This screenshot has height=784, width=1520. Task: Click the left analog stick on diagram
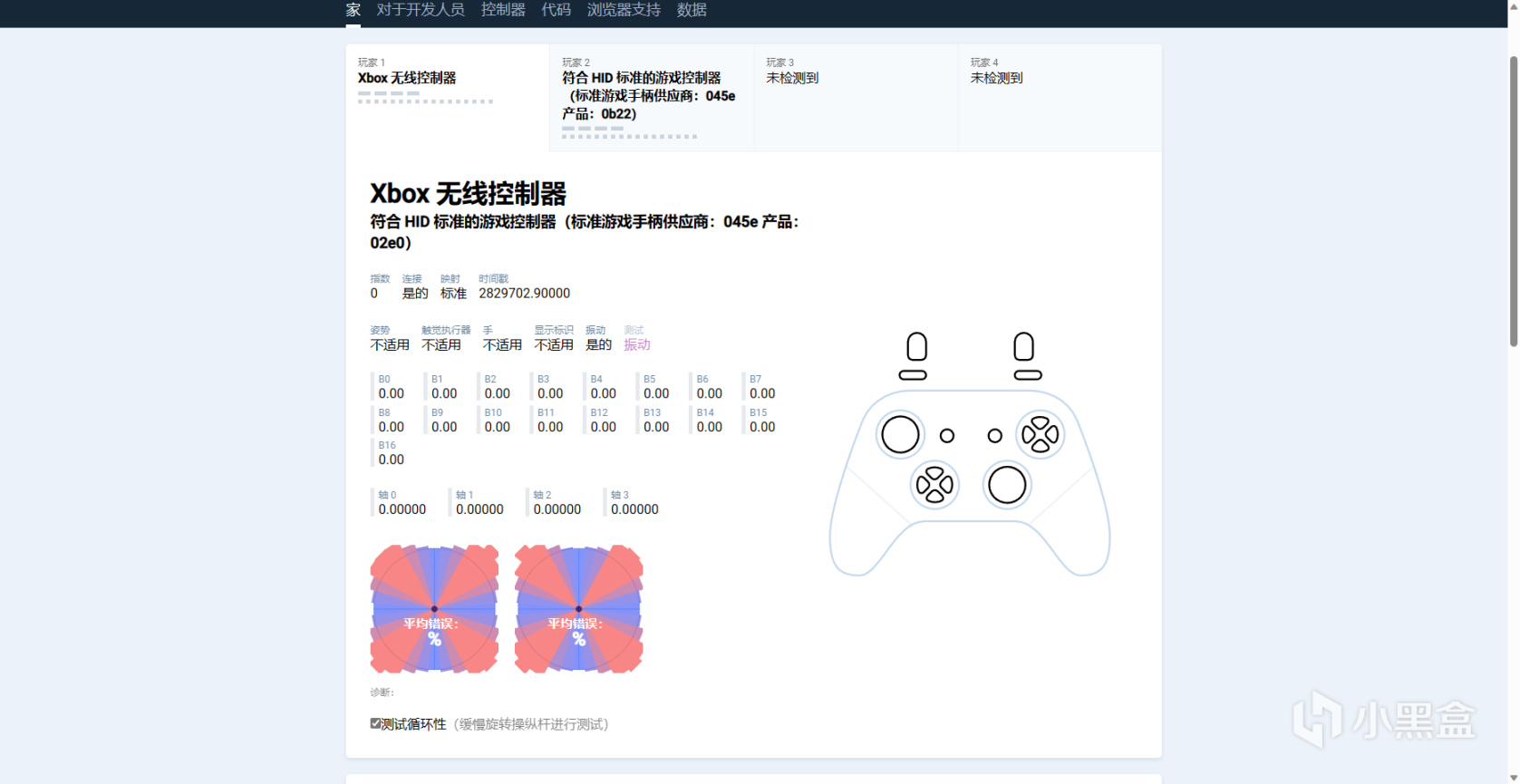tap(900, 435)
